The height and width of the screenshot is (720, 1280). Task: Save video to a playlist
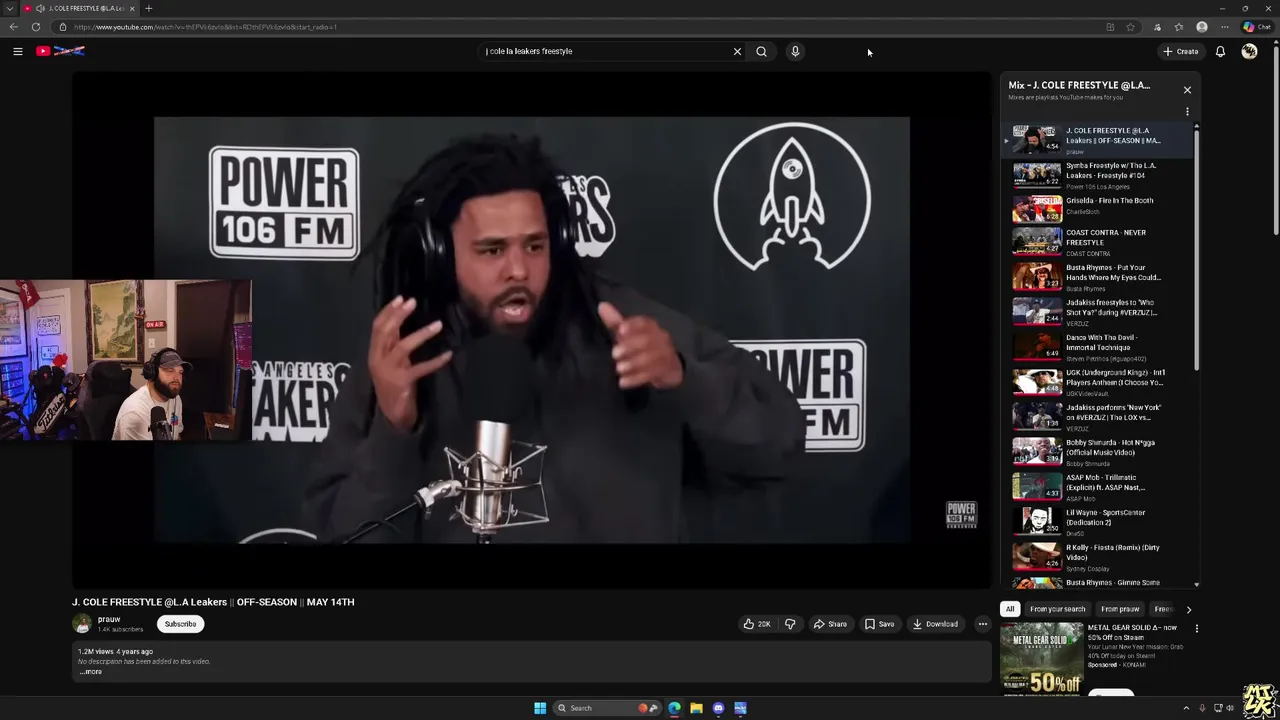tap(879, 624)
